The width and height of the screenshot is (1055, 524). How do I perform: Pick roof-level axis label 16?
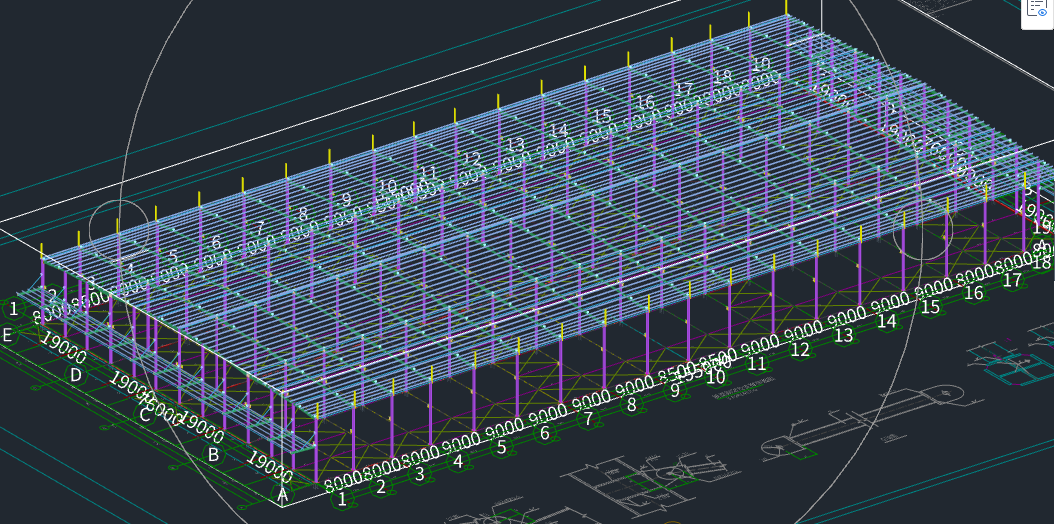645,102
